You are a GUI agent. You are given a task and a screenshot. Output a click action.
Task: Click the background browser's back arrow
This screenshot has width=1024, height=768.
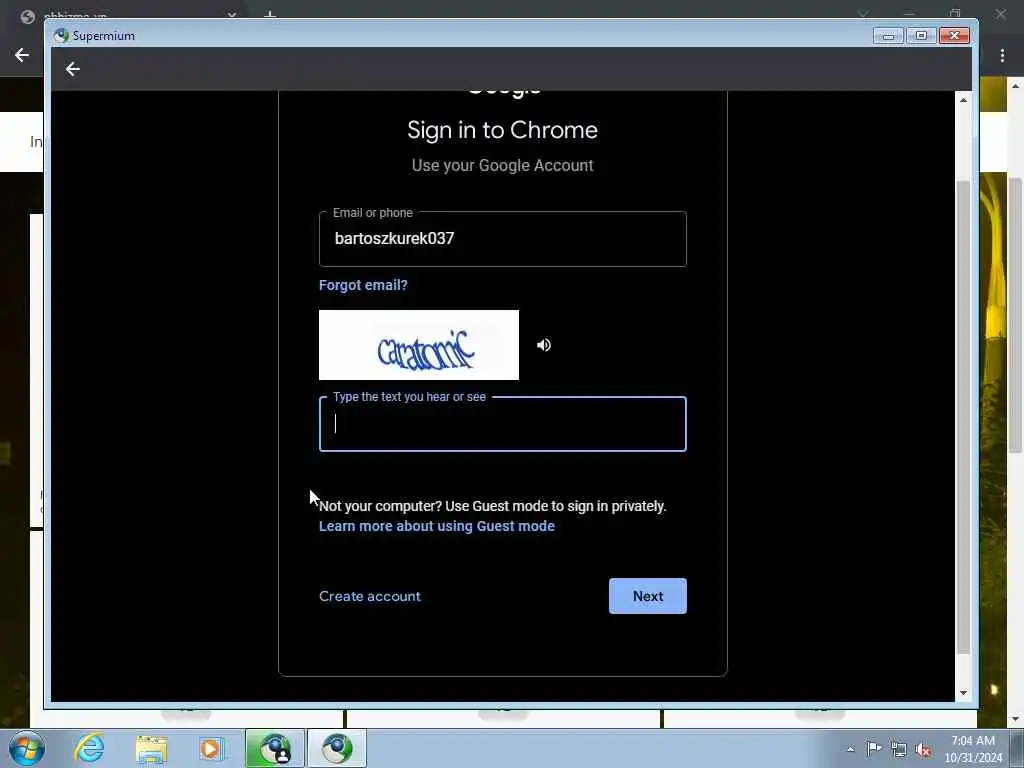[x=22, y=55]
